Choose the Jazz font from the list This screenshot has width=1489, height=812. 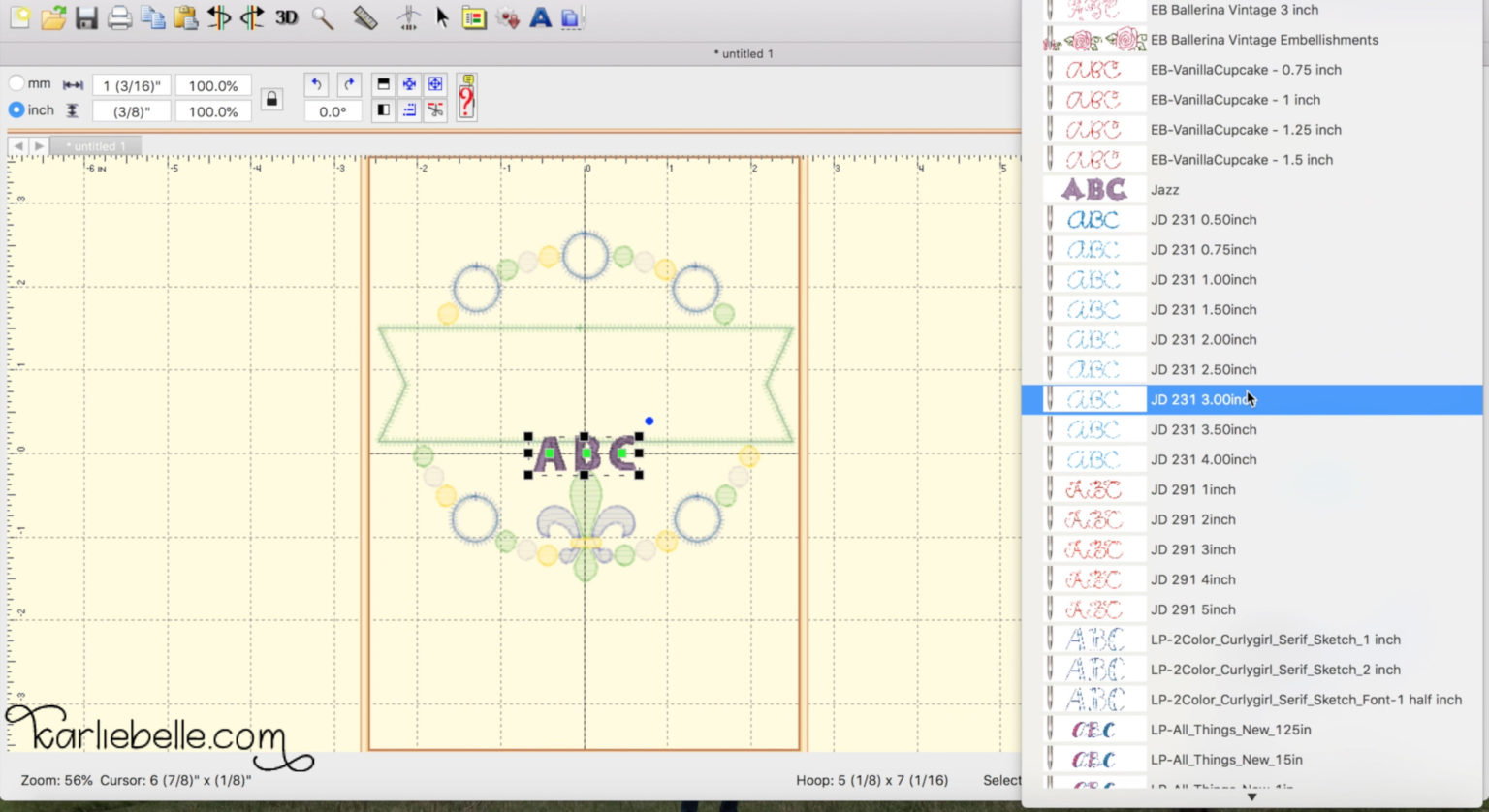tap(1164, 190)
